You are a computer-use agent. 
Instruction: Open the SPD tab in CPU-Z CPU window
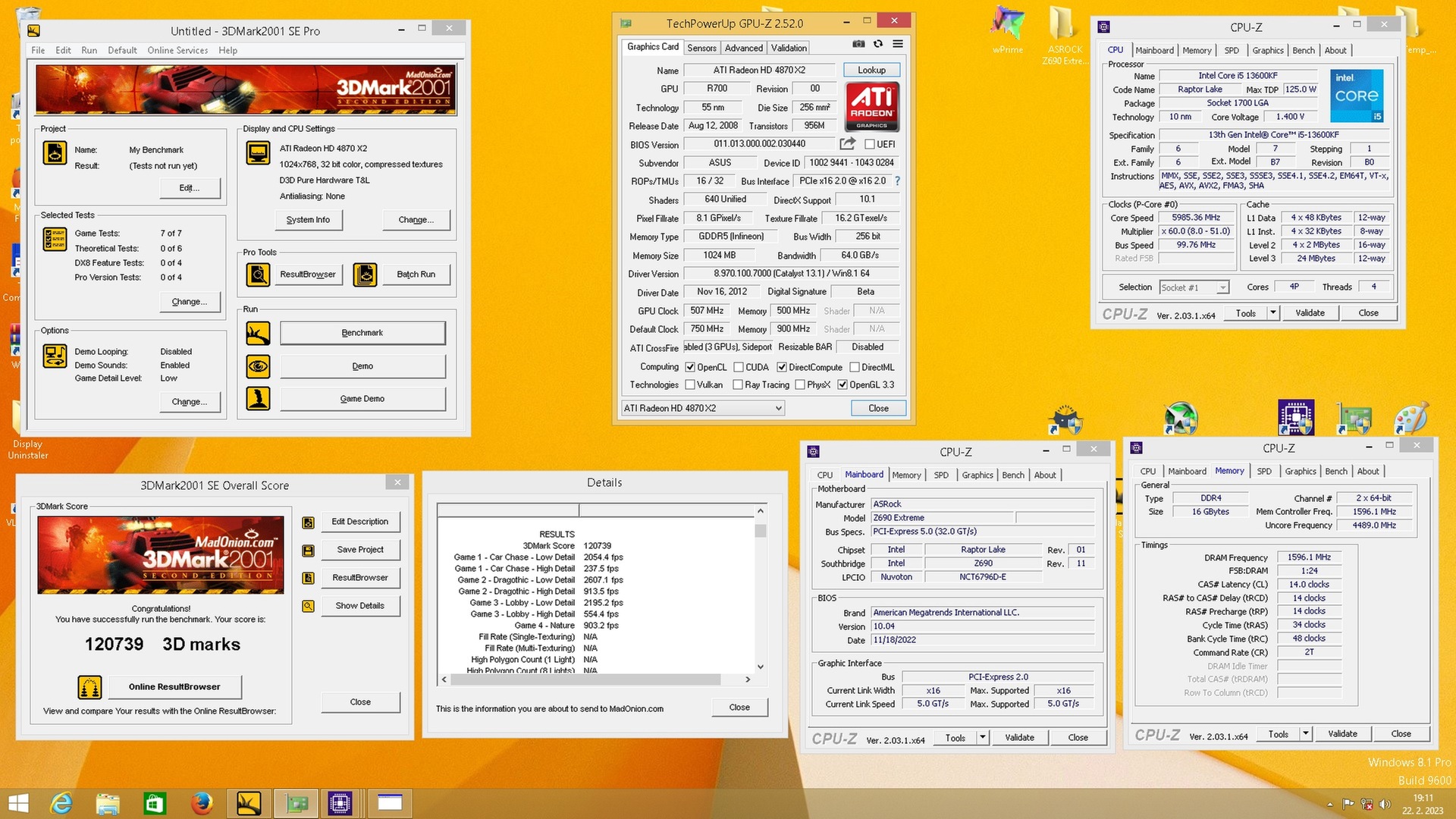[1232, 50]
